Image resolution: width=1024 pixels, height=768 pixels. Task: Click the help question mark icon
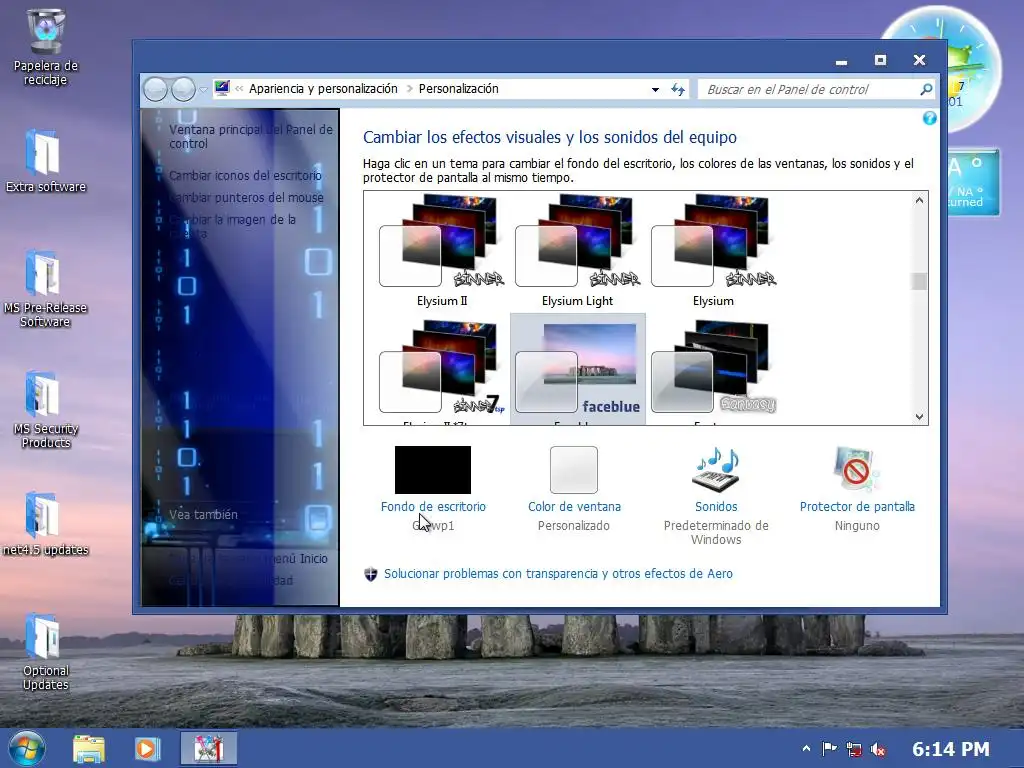[x=929, y=118]
